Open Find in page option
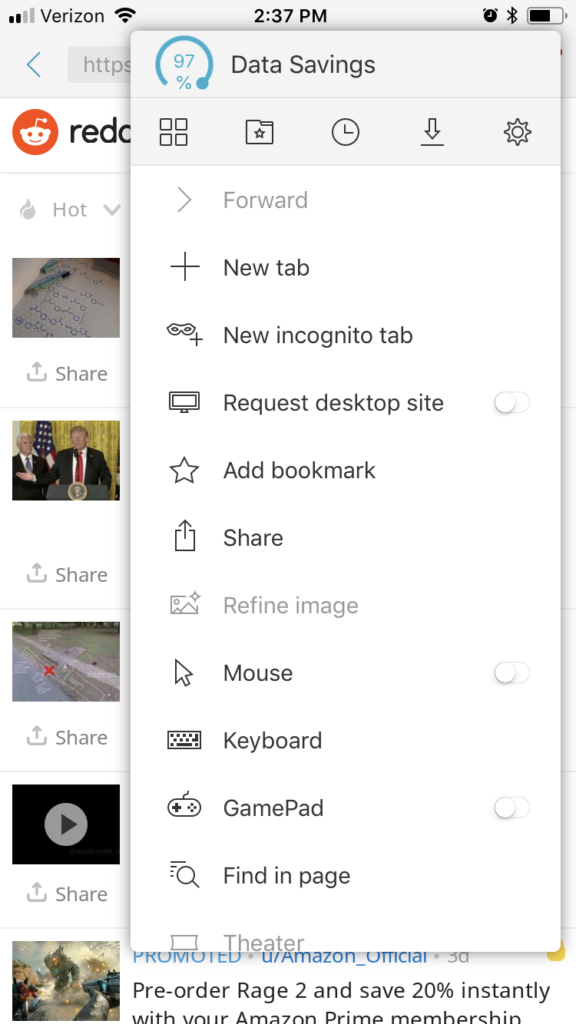The height and width of the screenshot is (1024, 576). pyautogui.click(x=345, y=875)
